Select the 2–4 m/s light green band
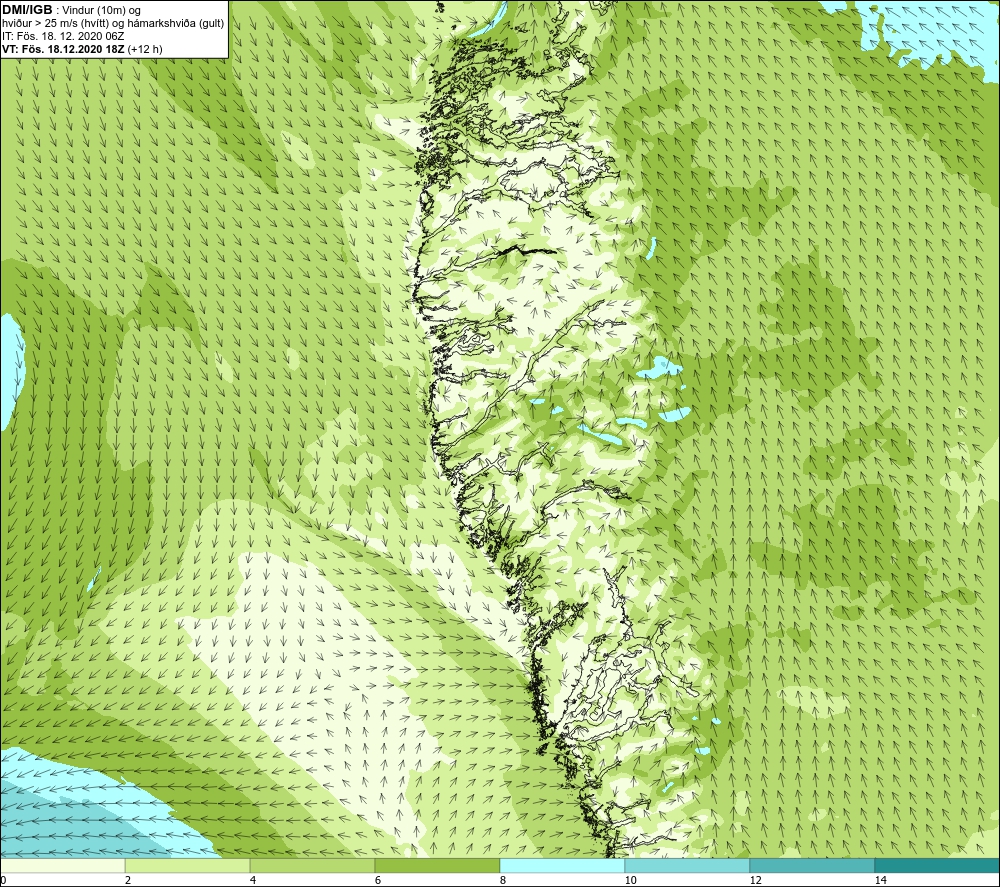The image size is (1000, 887). (188, 865)
